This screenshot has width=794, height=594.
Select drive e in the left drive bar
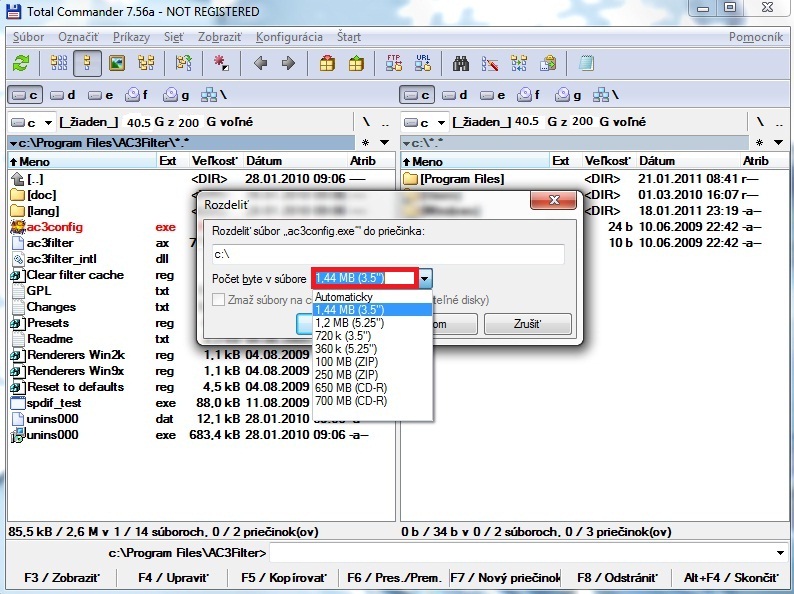click(x=100, y=95)
